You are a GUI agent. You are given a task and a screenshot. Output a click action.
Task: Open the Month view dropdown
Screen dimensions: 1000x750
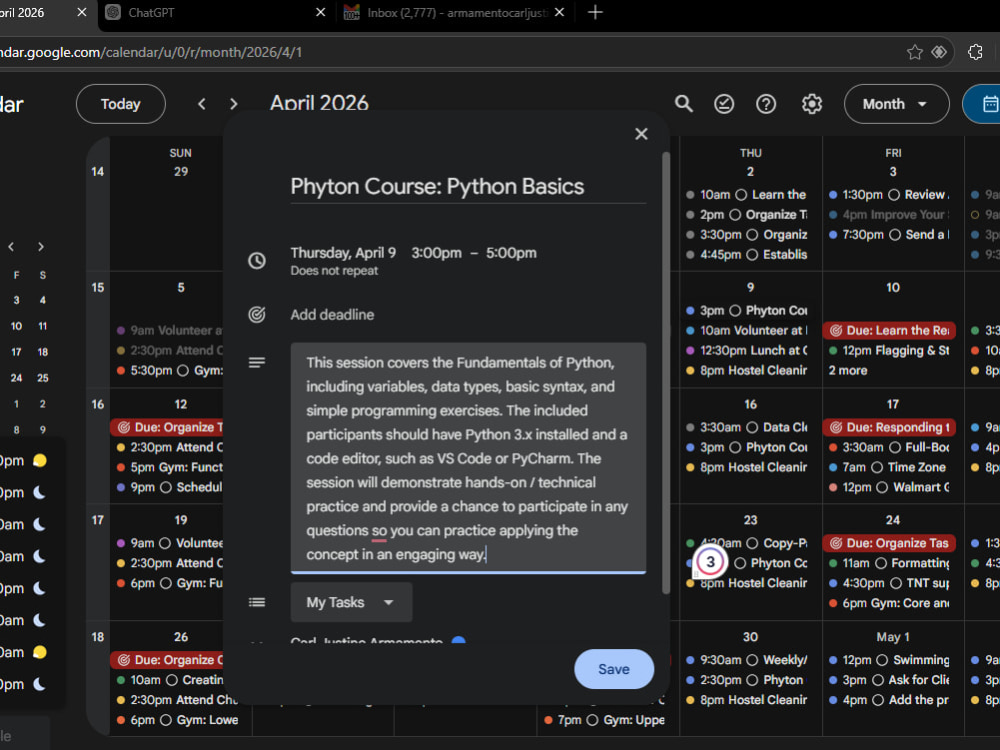pos(896,104)
